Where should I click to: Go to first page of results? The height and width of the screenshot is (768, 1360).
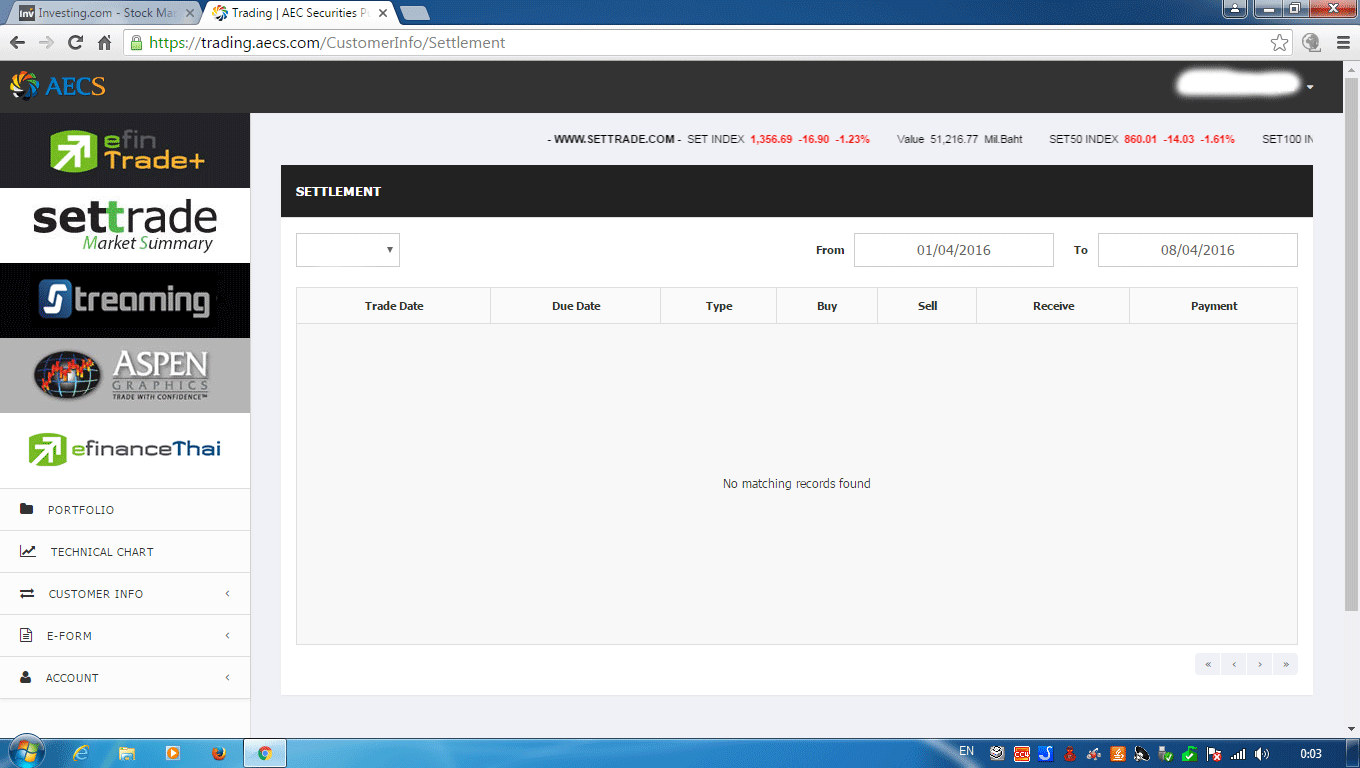point(1208,664)
